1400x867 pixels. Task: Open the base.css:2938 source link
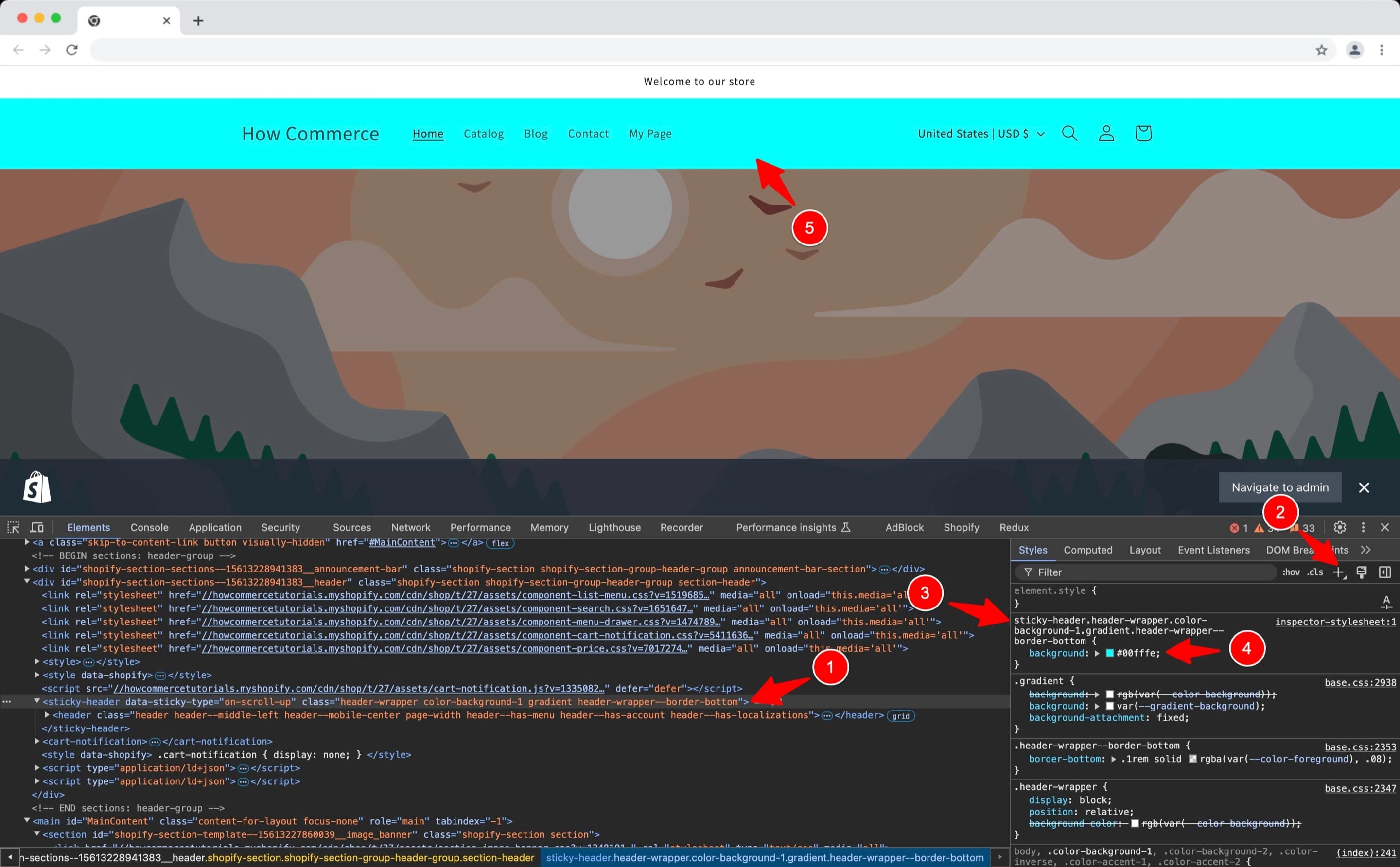1361,682
